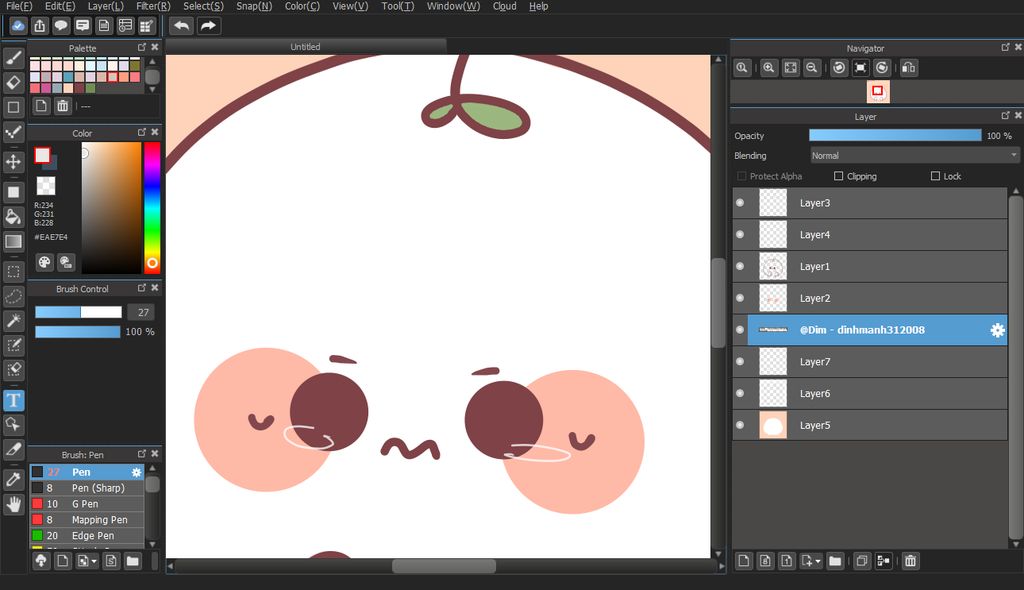Switch to the Untitled document tab

coord(306,47)
